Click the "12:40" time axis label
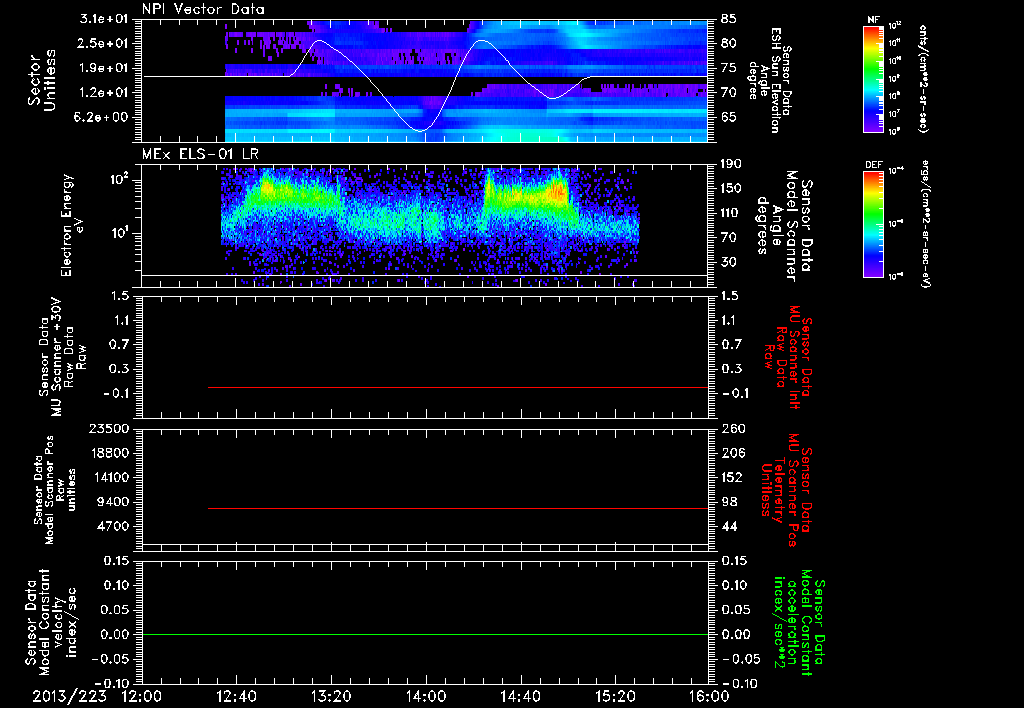The image size is (1024, 708). coord(236,696)
